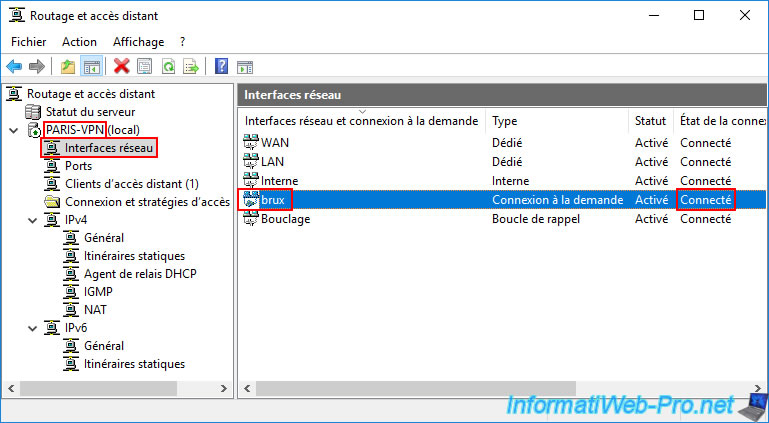Sort list by the Statut column header

click(x=650, y=121)
